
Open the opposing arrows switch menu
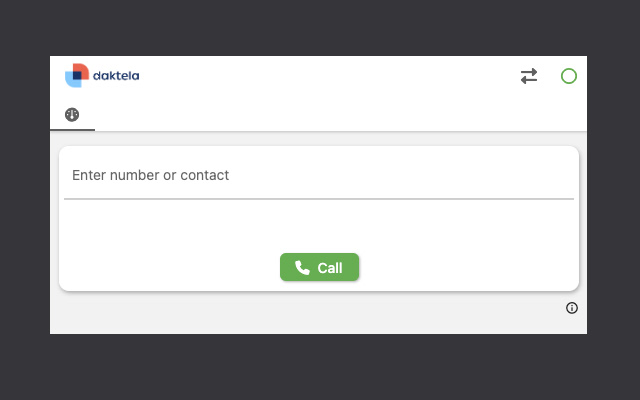click(x=529, y=76)
